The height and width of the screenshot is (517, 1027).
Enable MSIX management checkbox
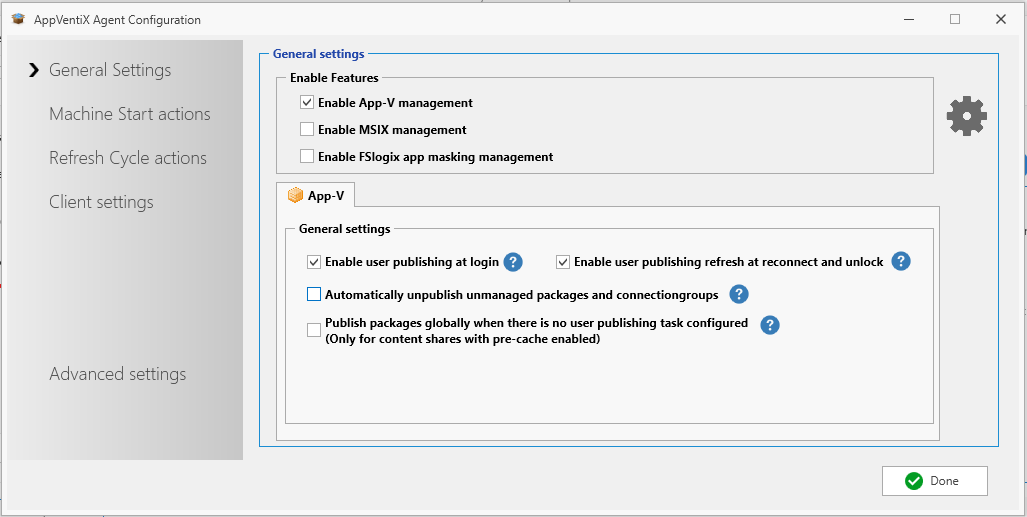click(x=307, y=130)
